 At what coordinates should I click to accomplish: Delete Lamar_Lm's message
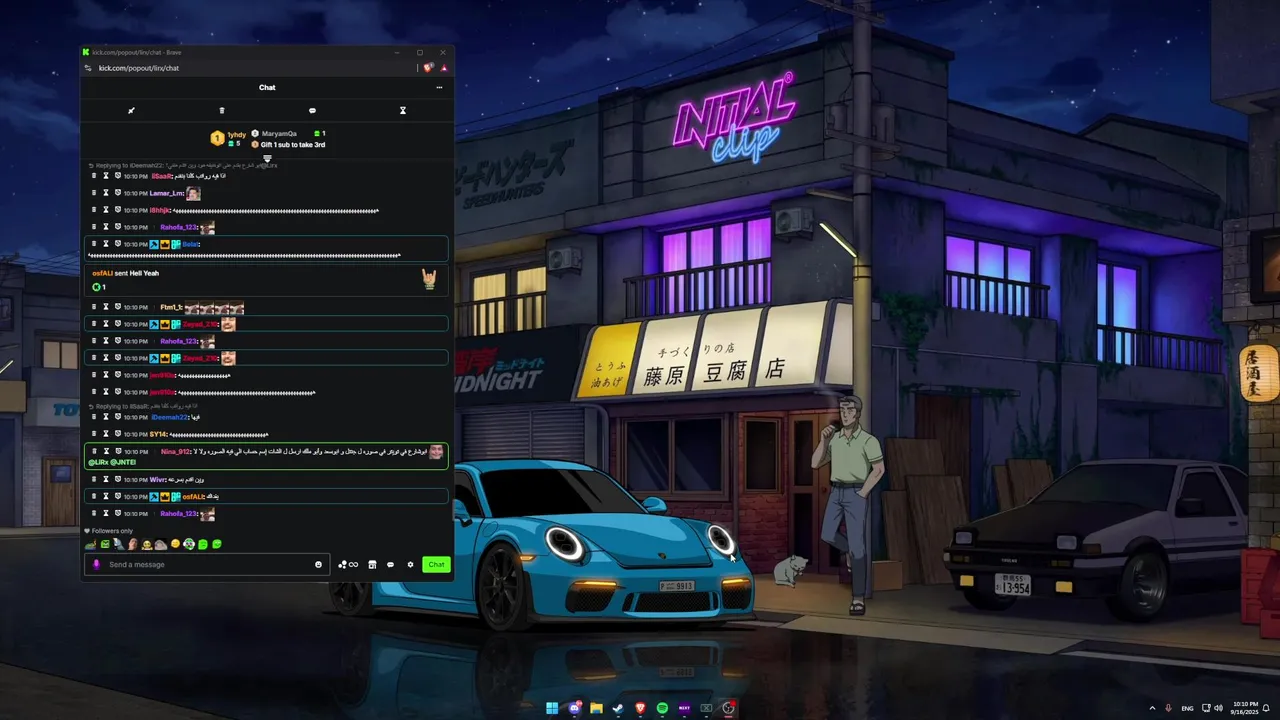(x=94, y=193)
